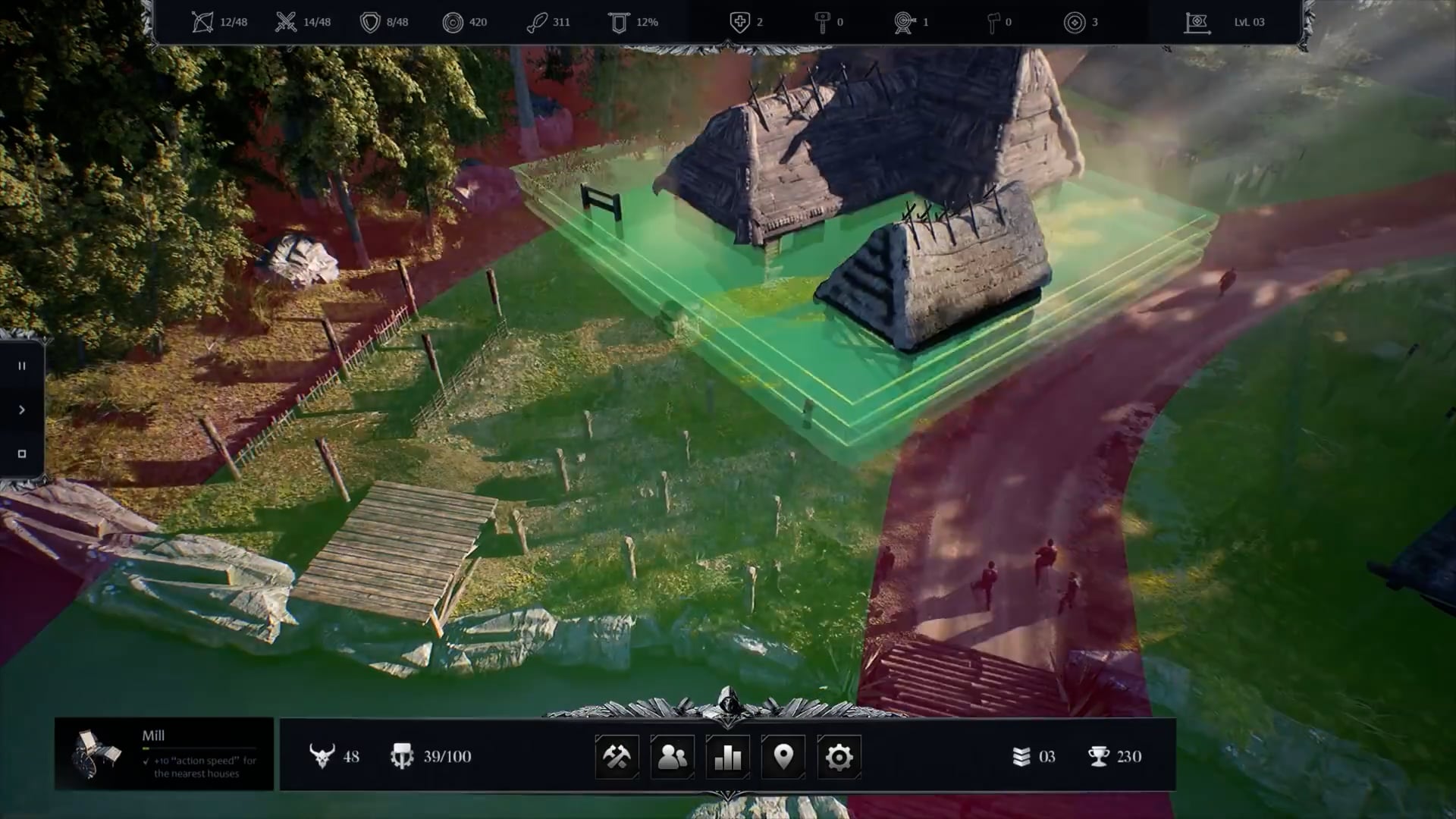Open the statistics bar chart panel
This screenshot has height=819, width=1456.
pyautogui.click(x=727, y=756)
